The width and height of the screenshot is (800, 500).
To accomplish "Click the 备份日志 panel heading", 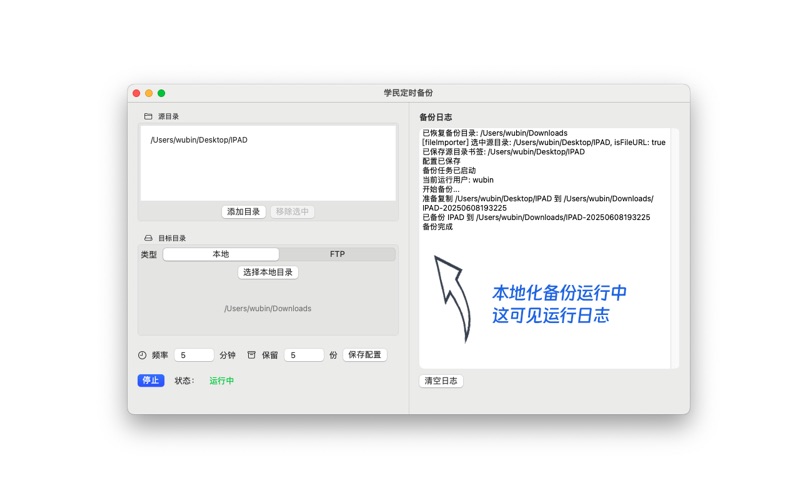I will 436,117.
